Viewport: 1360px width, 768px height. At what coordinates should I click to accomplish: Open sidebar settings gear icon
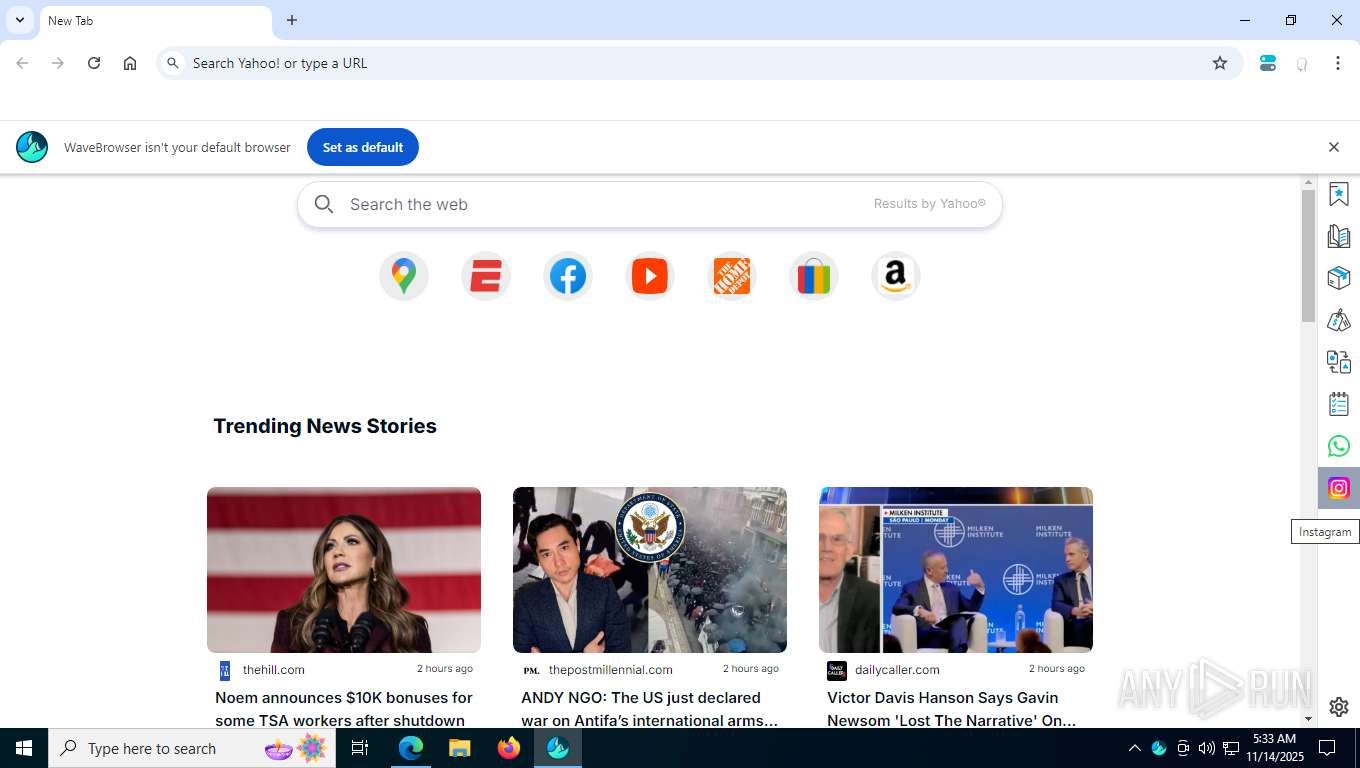1339,707
